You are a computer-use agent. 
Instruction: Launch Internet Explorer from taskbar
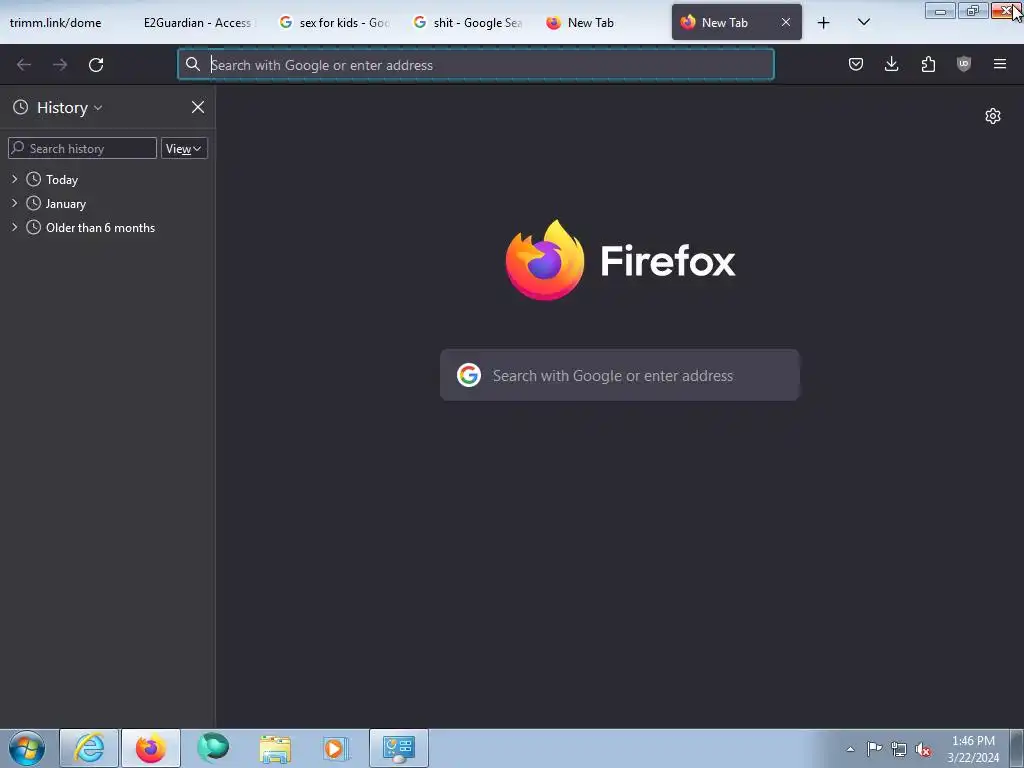click(89, 748)
